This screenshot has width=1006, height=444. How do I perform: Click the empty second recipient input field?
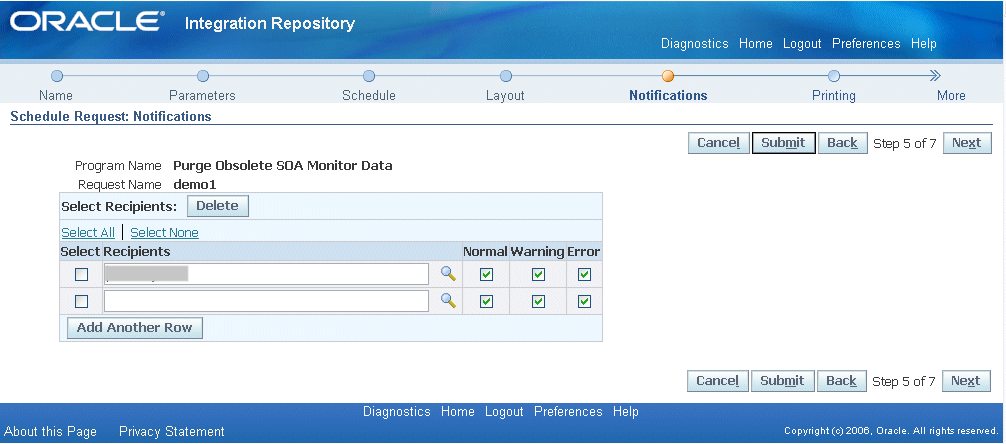pos(266,301)
